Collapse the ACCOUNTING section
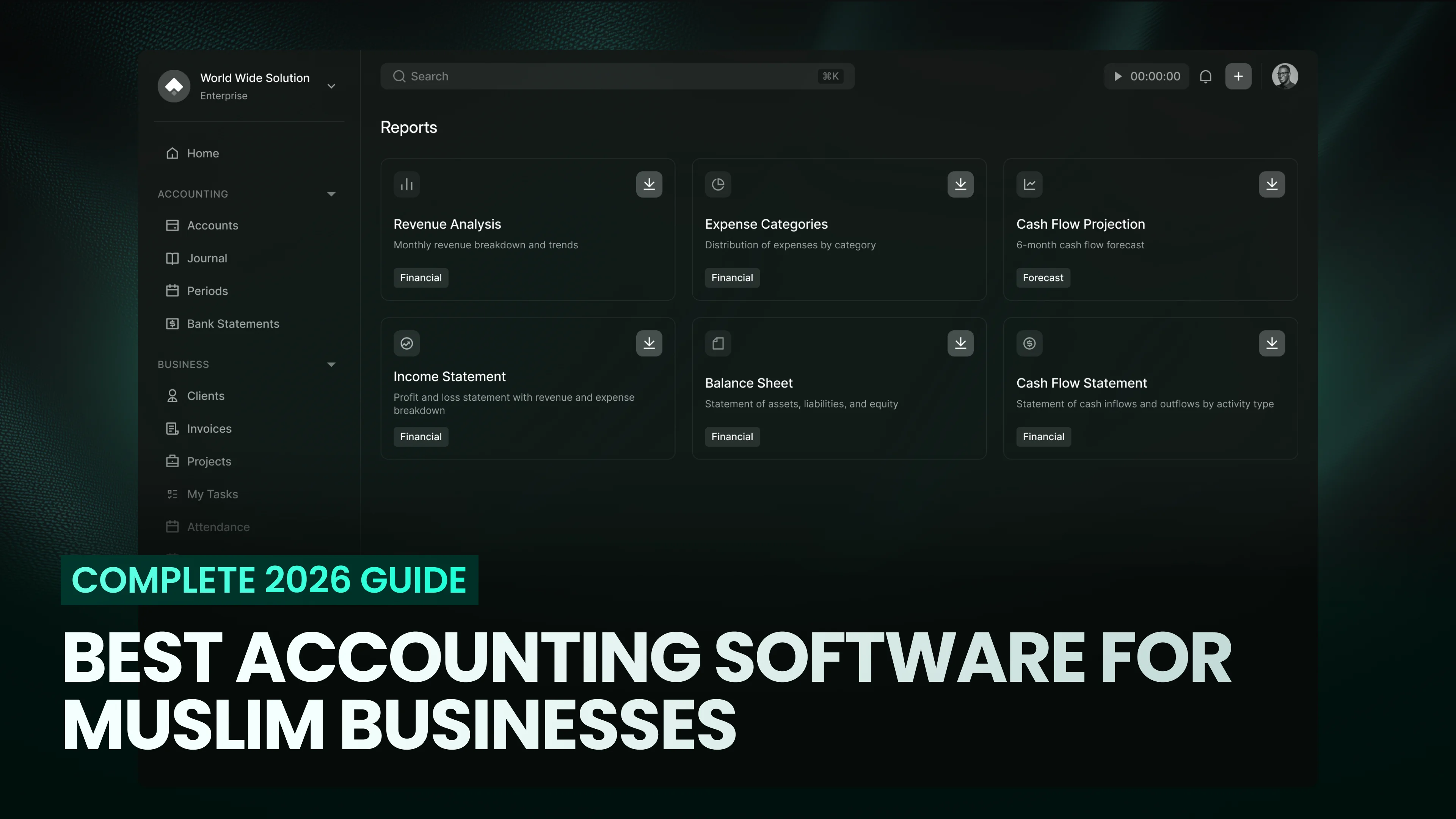The width and height of the screenshot is (1456, 819). click(331, 194)
